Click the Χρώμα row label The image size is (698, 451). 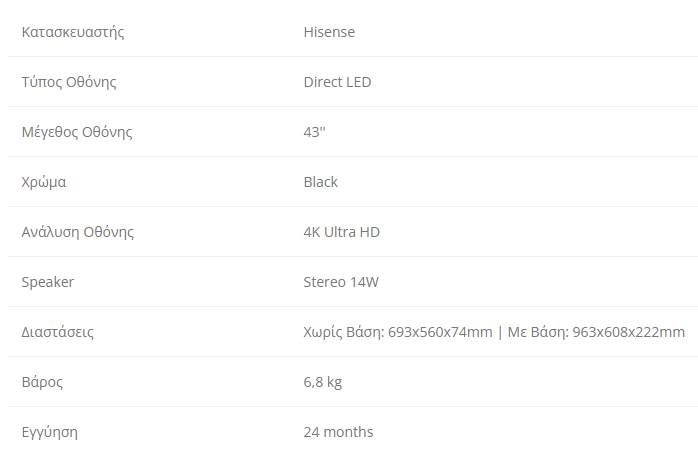[44, 182]
